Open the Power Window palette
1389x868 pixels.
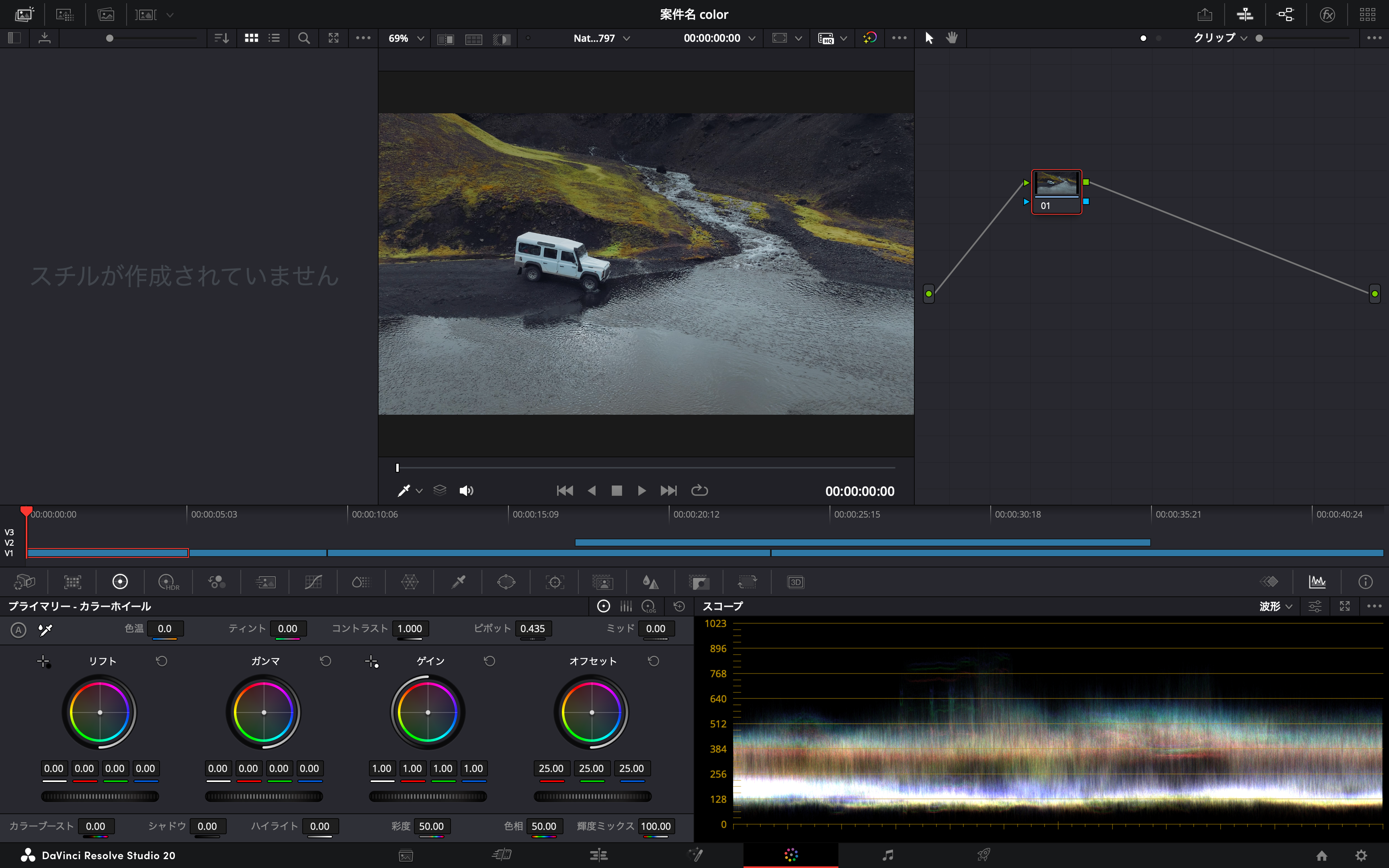[506, 582]
